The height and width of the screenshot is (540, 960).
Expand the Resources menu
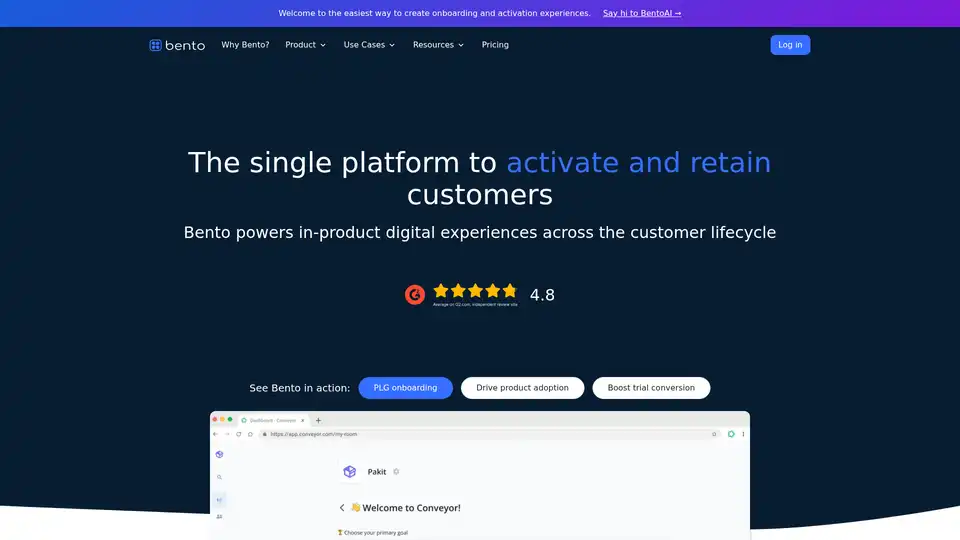pos(438,45)
